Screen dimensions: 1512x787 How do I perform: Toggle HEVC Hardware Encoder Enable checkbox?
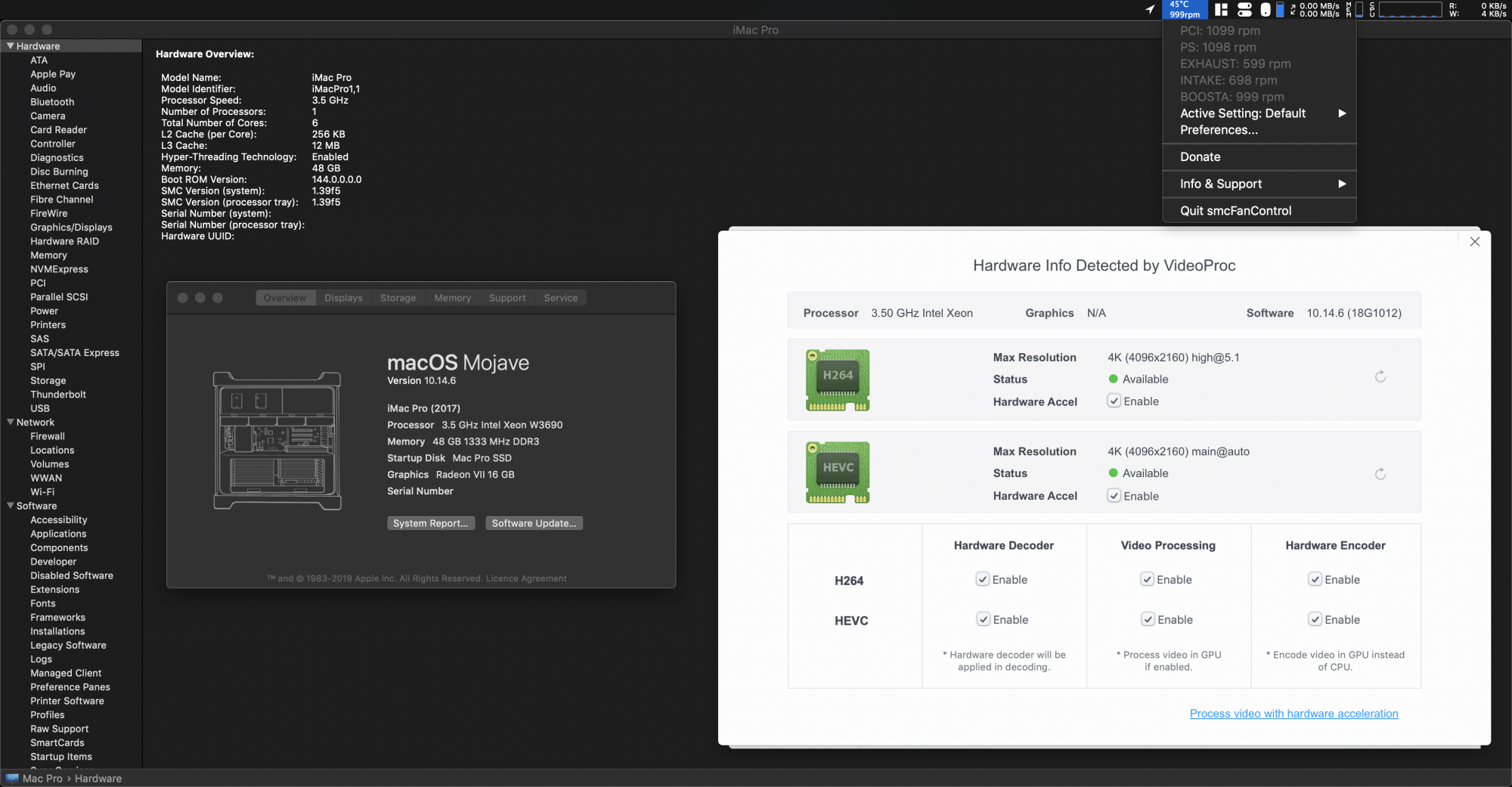click(x=1315, y=619)
